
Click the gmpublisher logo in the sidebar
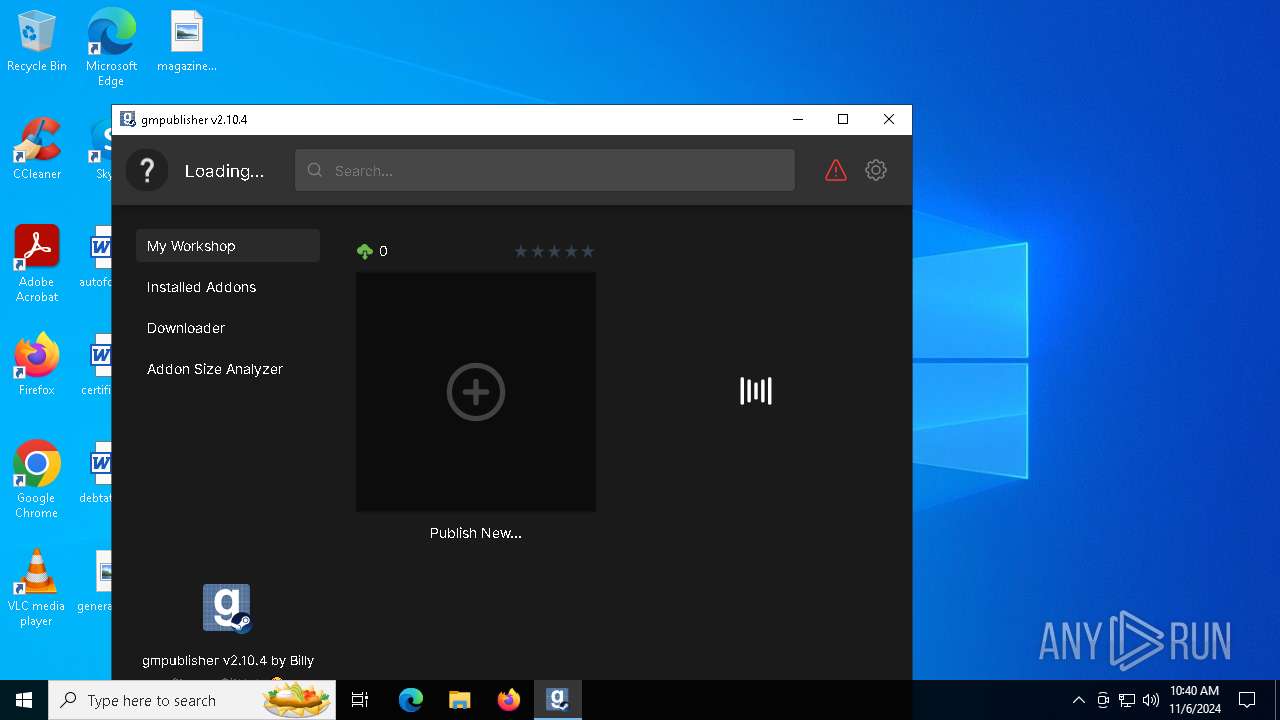click(227, 608)
